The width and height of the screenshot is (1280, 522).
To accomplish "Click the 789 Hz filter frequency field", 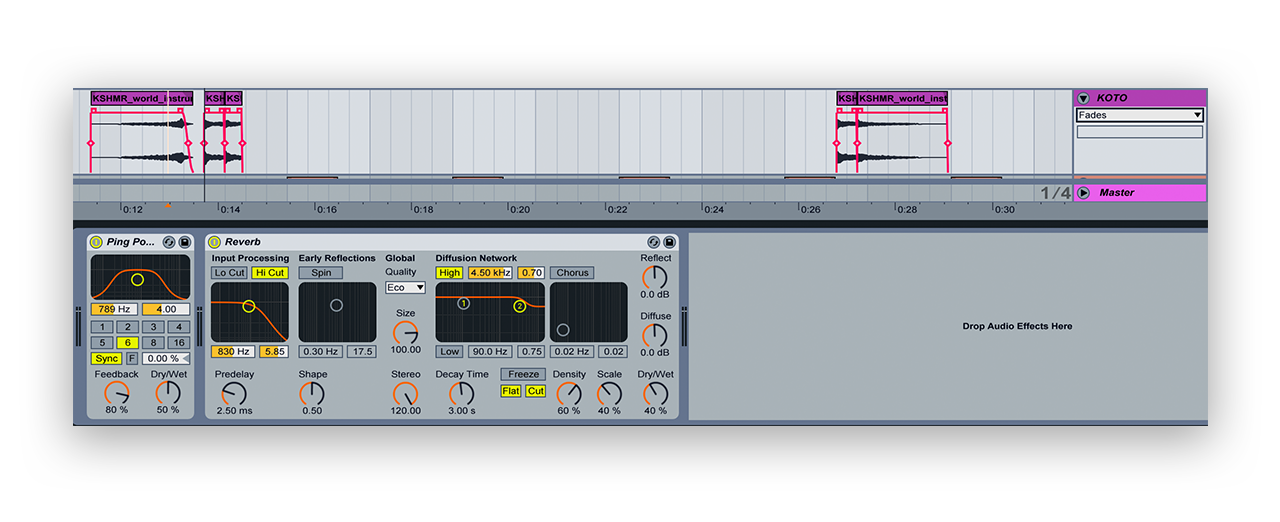I will (x=115, y=310).
